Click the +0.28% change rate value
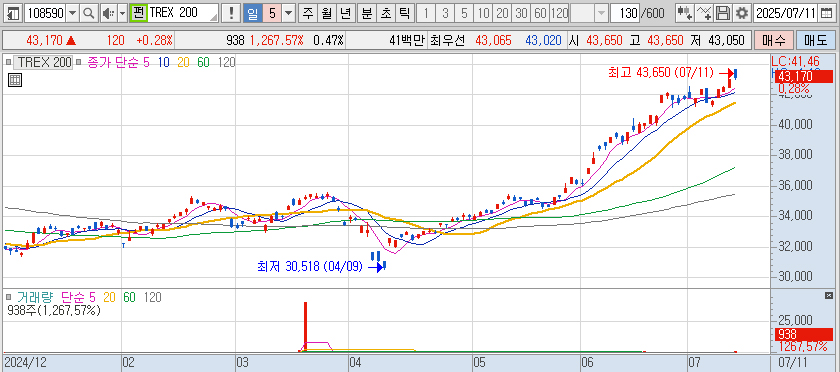Screen dimensions: 840x372 [x=154, y=40]
